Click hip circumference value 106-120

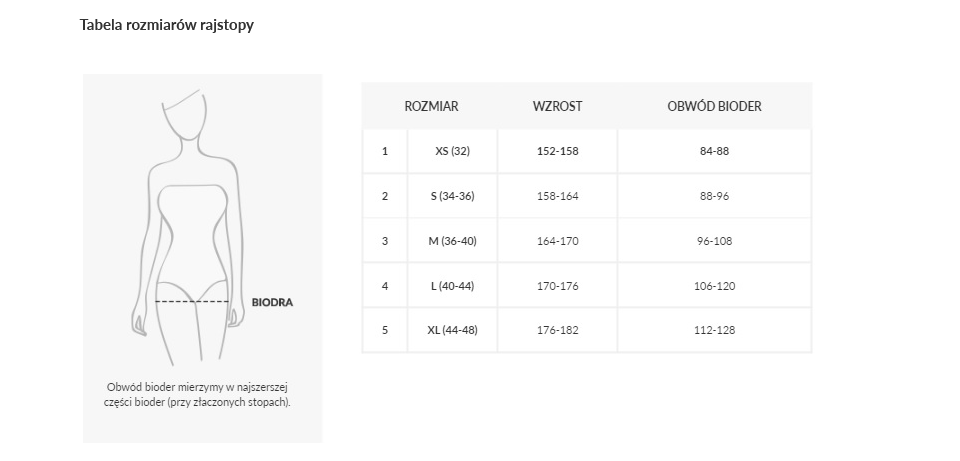pos(714,286)
